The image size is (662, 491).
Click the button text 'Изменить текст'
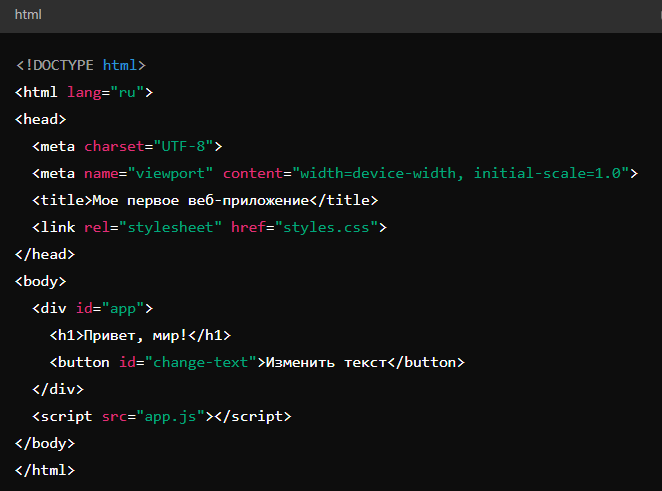[x=326, y=363]
